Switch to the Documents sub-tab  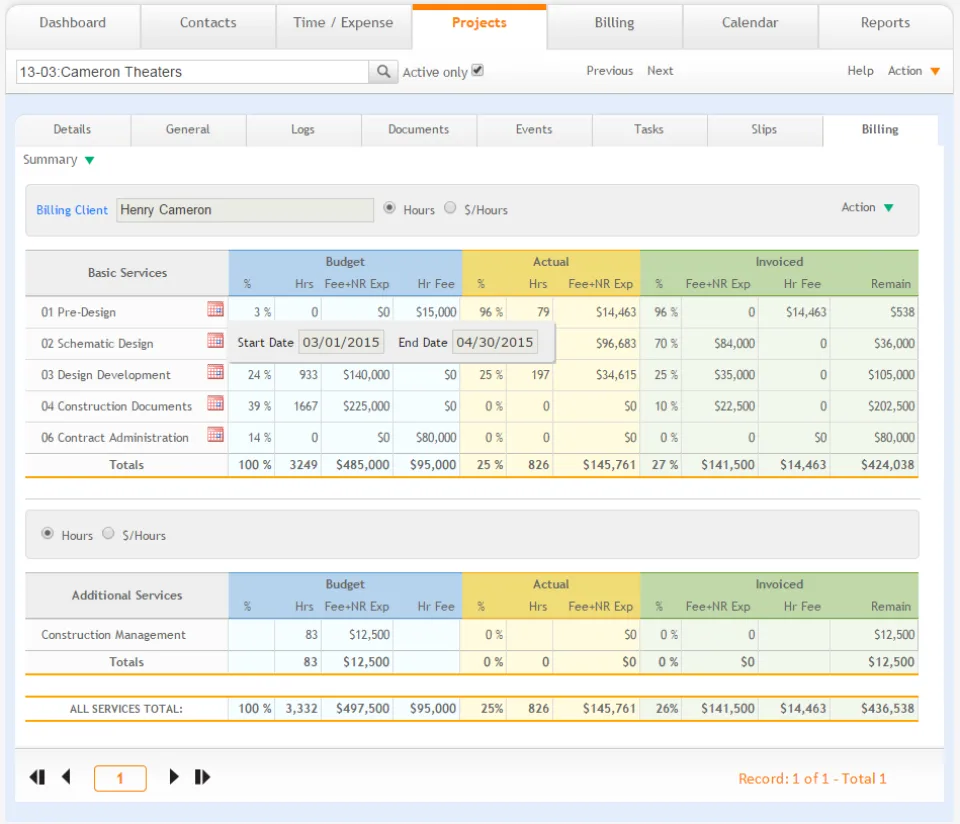tap(419, 130)
